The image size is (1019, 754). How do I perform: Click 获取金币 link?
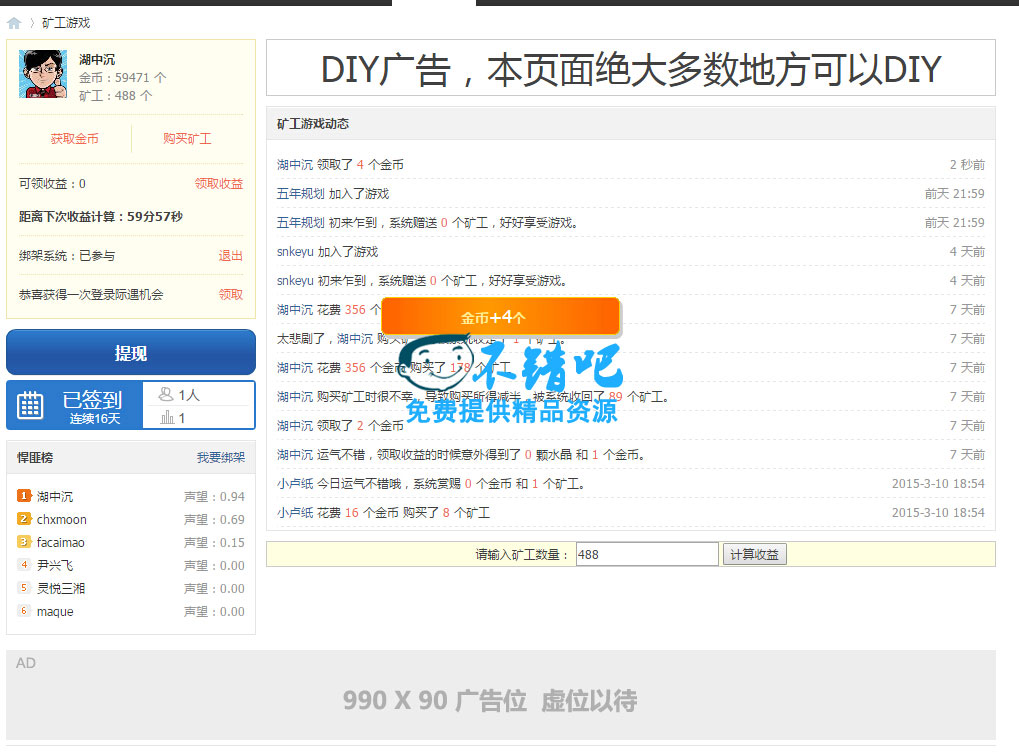pyautogui.click(x=75, y=138)
